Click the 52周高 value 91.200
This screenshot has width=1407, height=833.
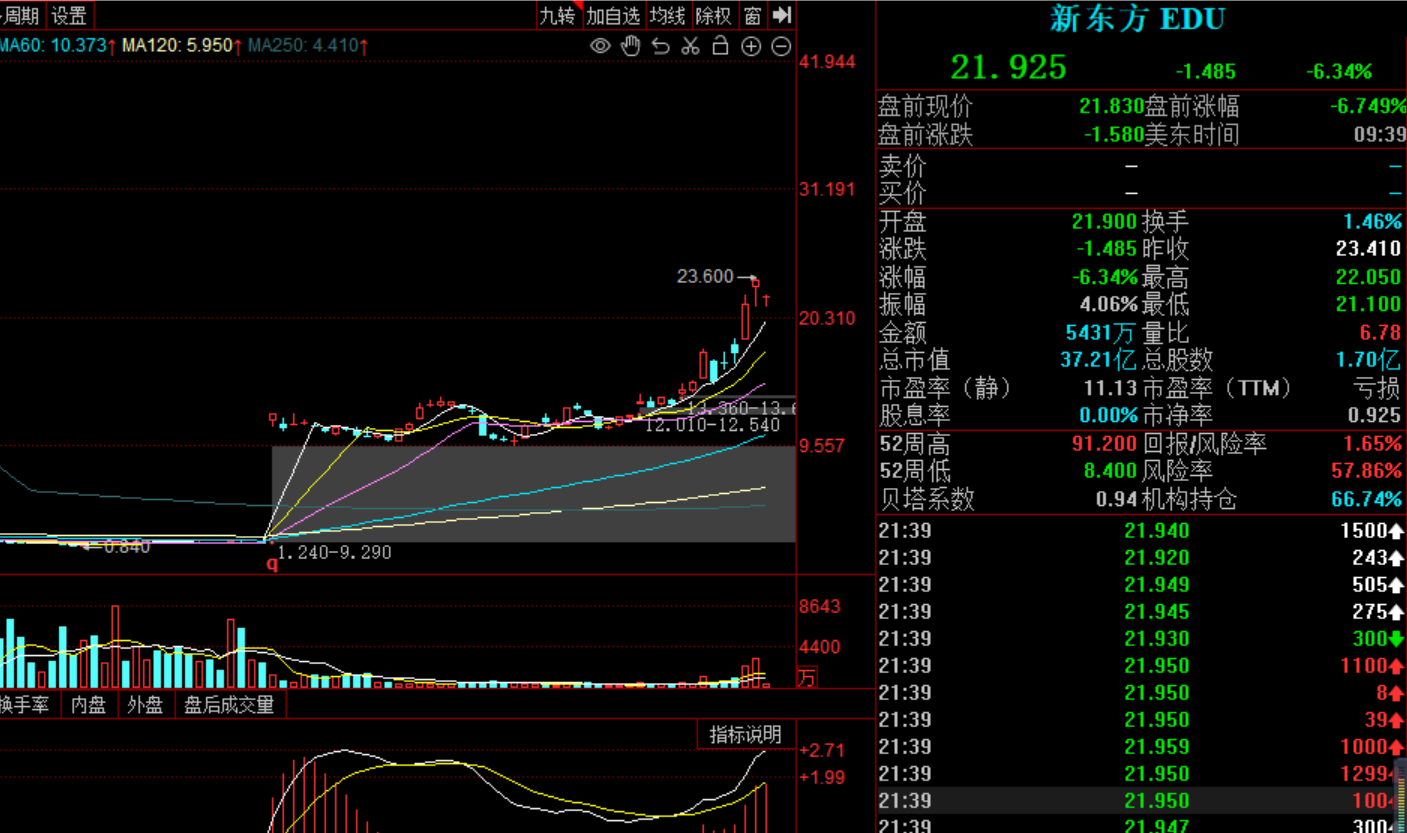(1103, 443)
